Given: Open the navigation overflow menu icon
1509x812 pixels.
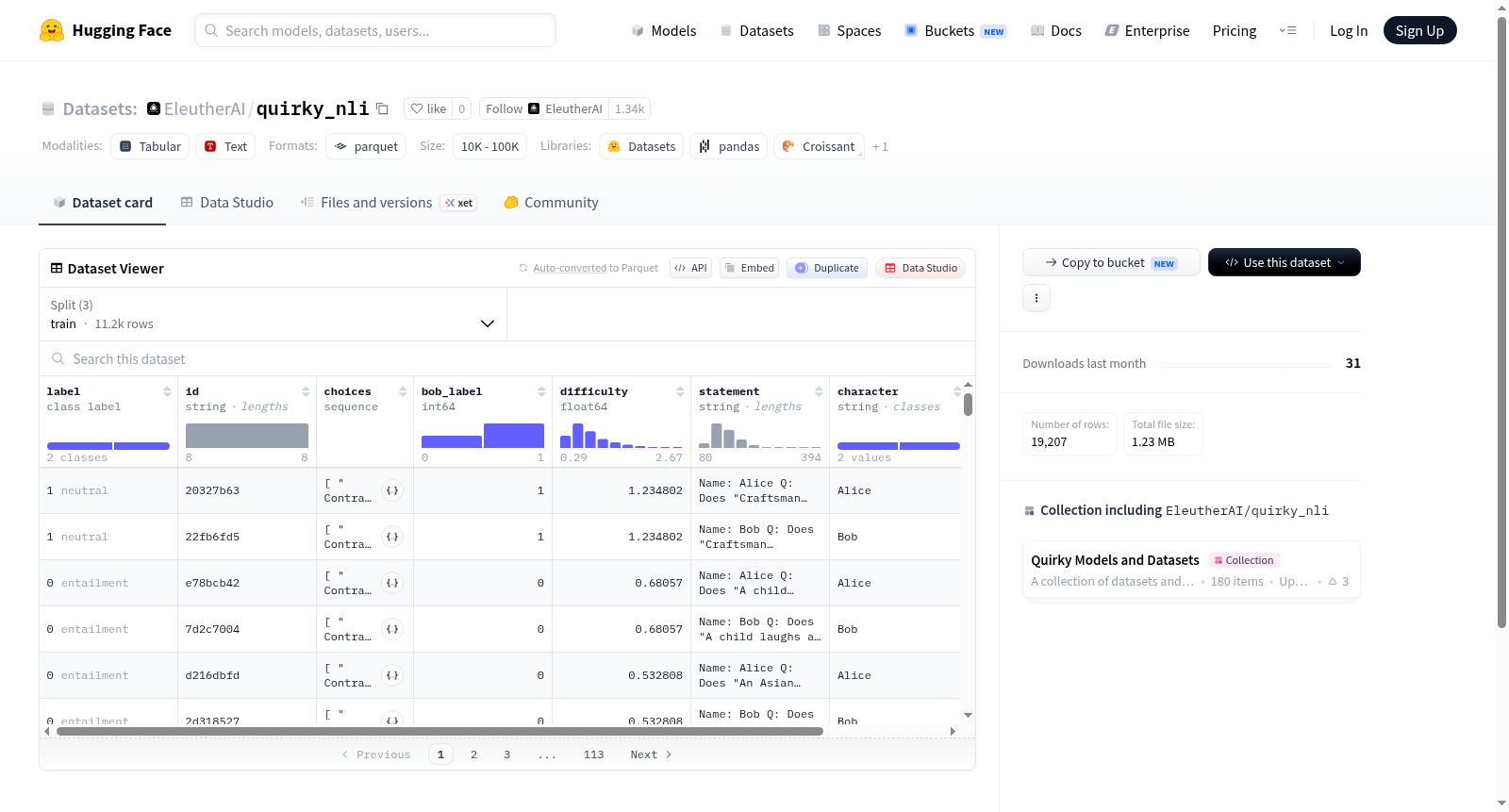Looking at the screenshot, I should coord(1287,31).
